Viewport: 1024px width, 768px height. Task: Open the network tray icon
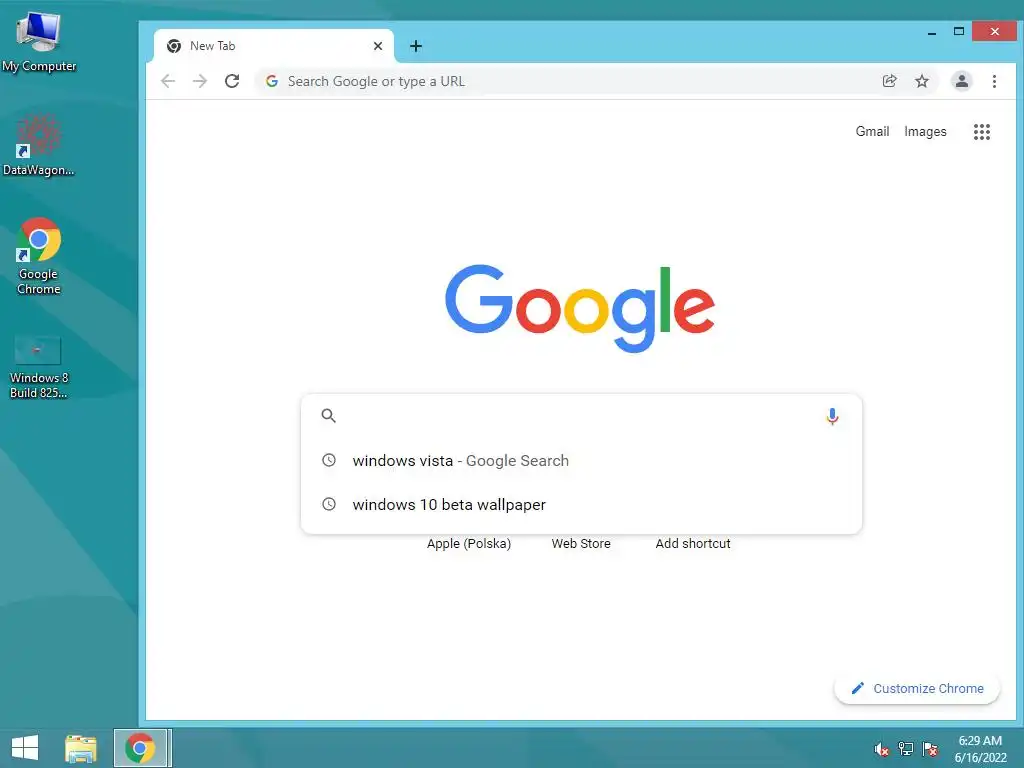(906, 749)
